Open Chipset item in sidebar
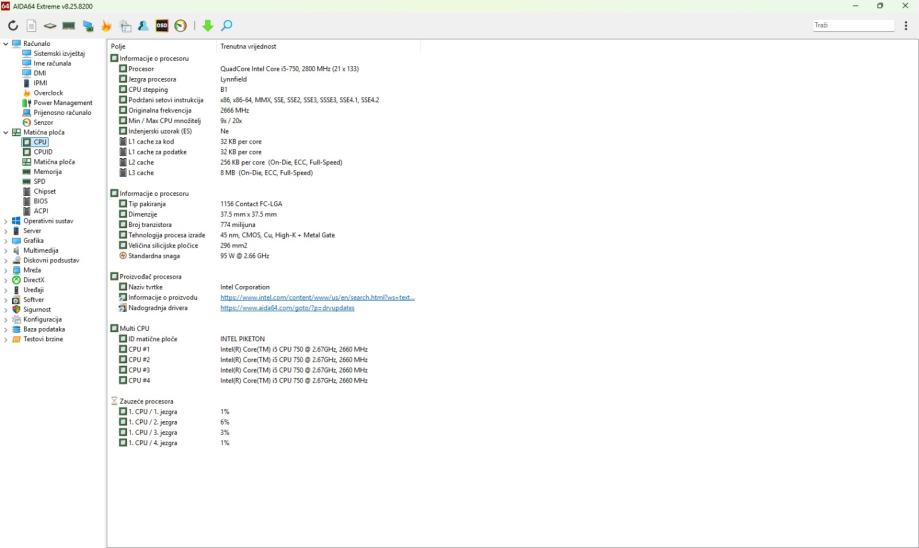The width and height of the screenshot is (919, 548). click(39, 191)
